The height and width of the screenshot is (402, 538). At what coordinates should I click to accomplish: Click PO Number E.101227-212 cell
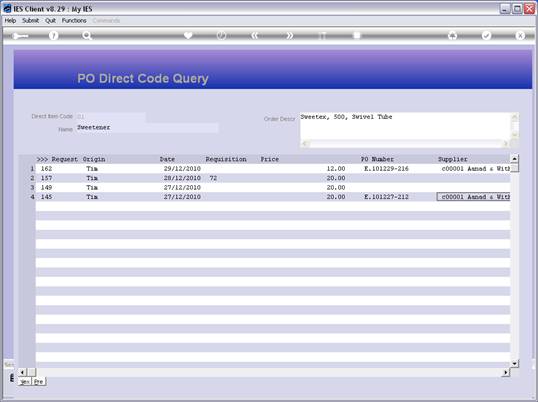click(x=386, y=197)
